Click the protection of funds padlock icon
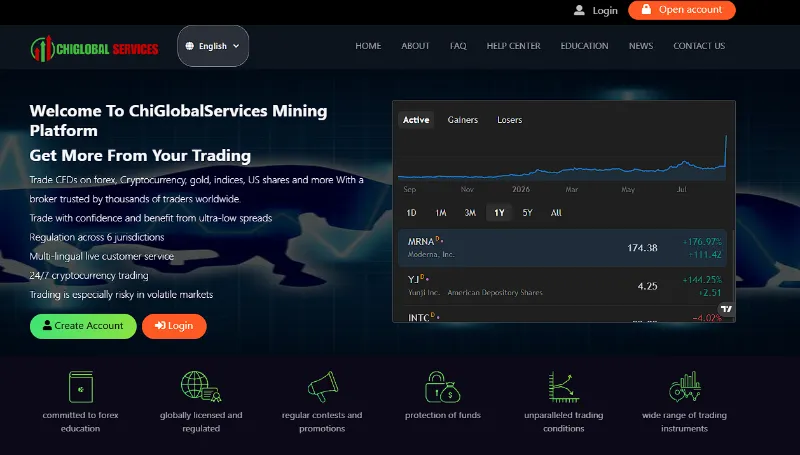 (442, 387)
